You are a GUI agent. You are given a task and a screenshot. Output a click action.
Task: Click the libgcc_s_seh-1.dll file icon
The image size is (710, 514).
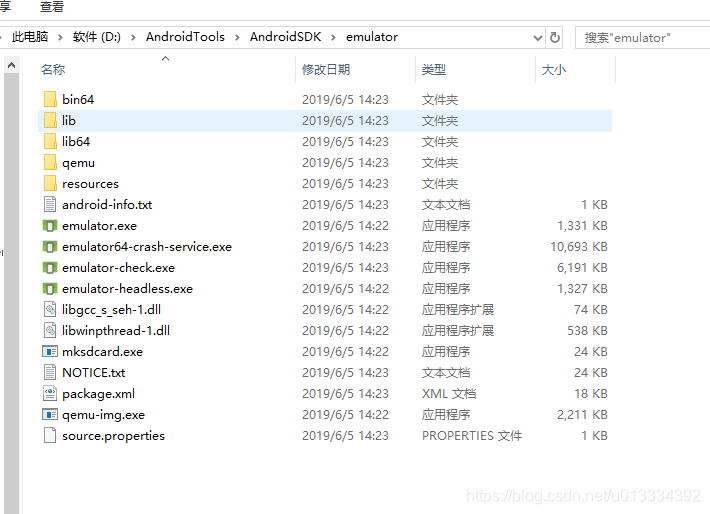point(50,309)
